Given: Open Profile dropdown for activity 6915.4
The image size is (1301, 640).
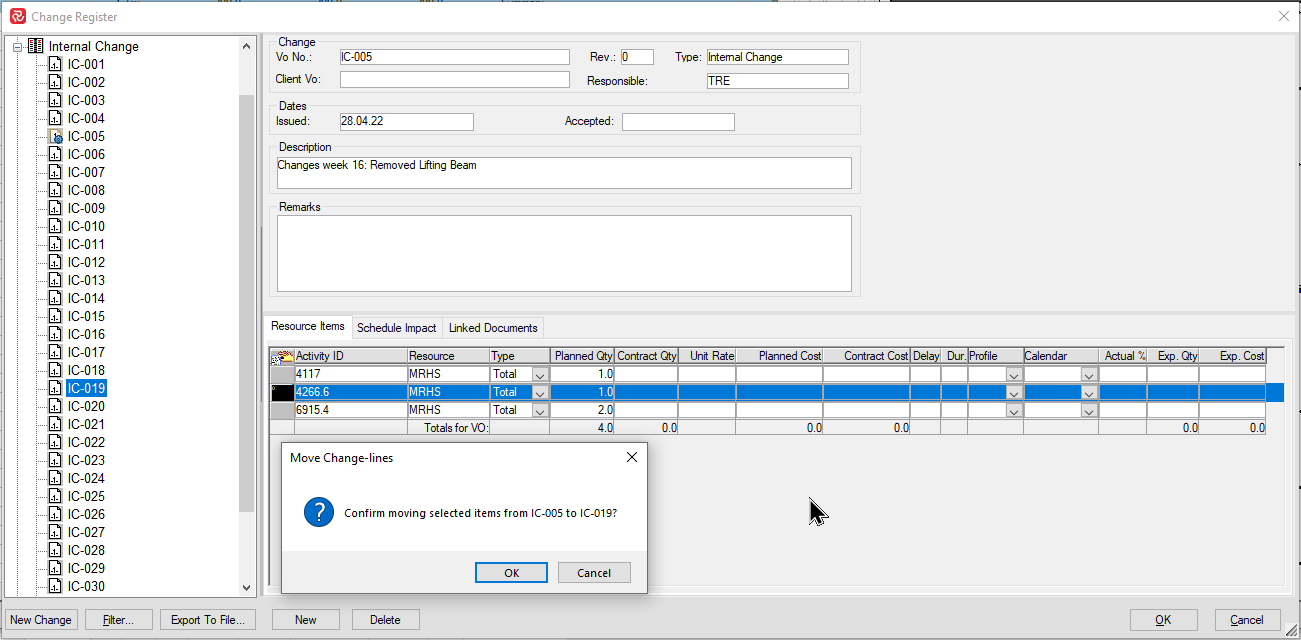Looking at the screenshot, I should 1013,410.
